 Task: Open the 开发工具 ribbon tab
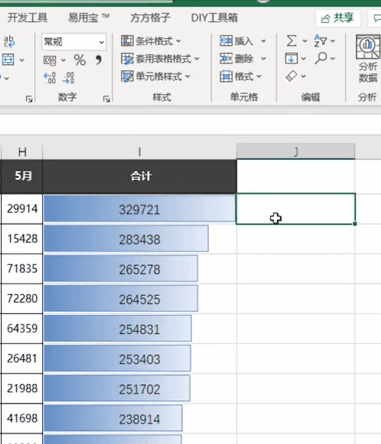point(27,18)
